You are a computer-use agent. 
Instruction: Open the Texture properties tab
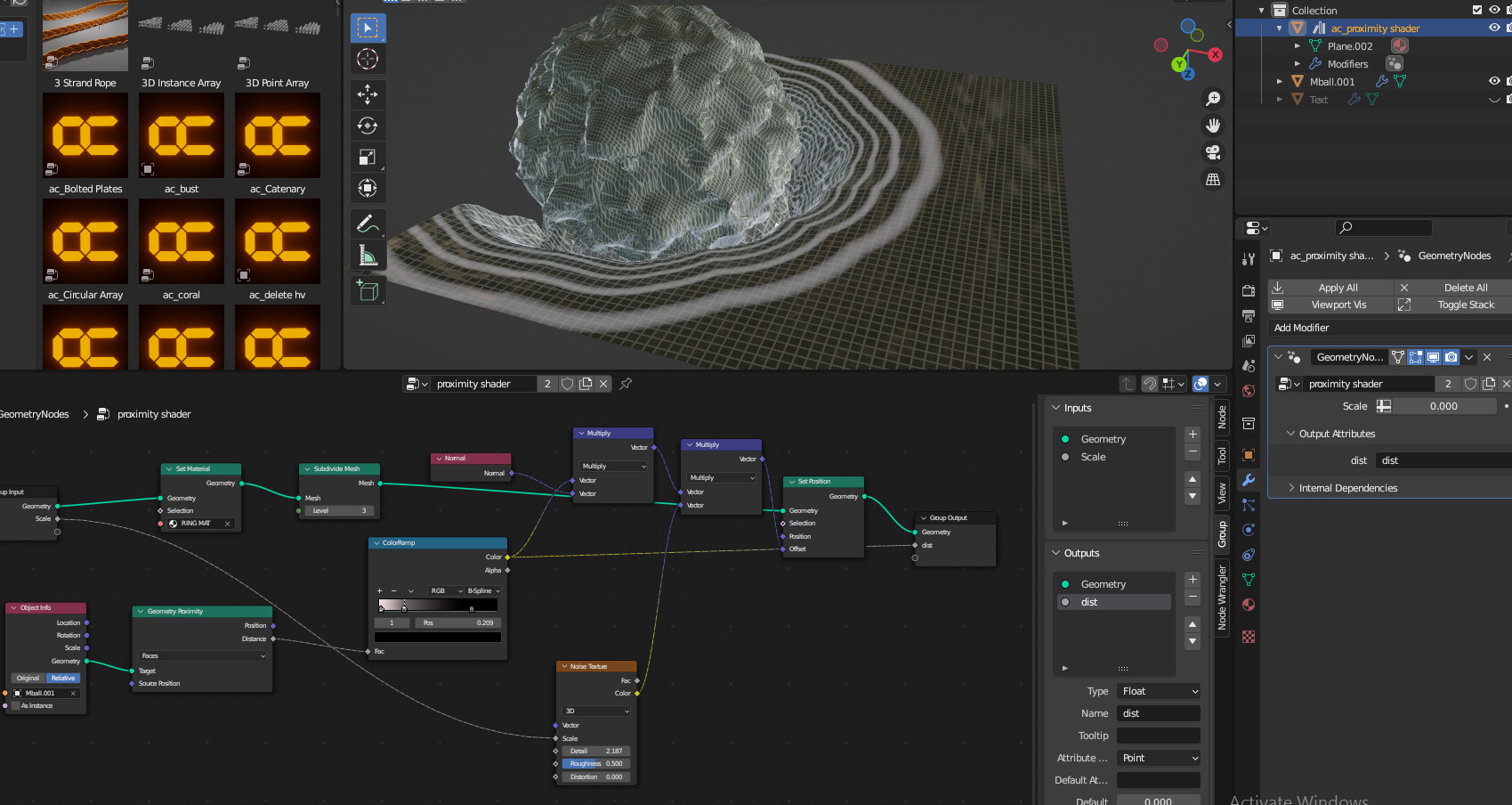pyautogui.click(x=1249, y=637)
